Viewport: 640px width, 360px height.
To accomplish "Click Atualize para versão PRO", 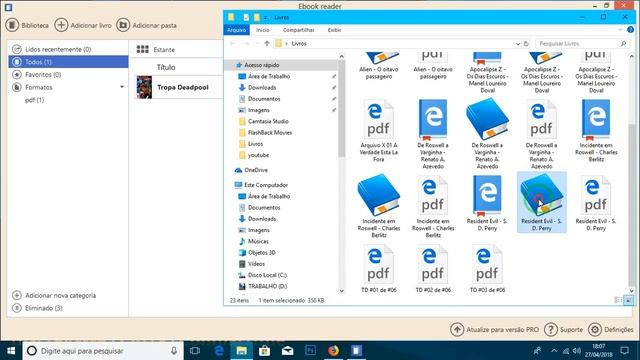I will 494,329.
